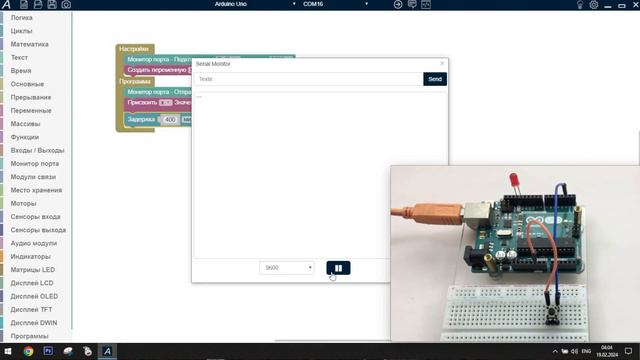The height and width of the screenshot is (360, 640).
Task: Open the Windows Start menu
Action: click(x=8, y=351)
